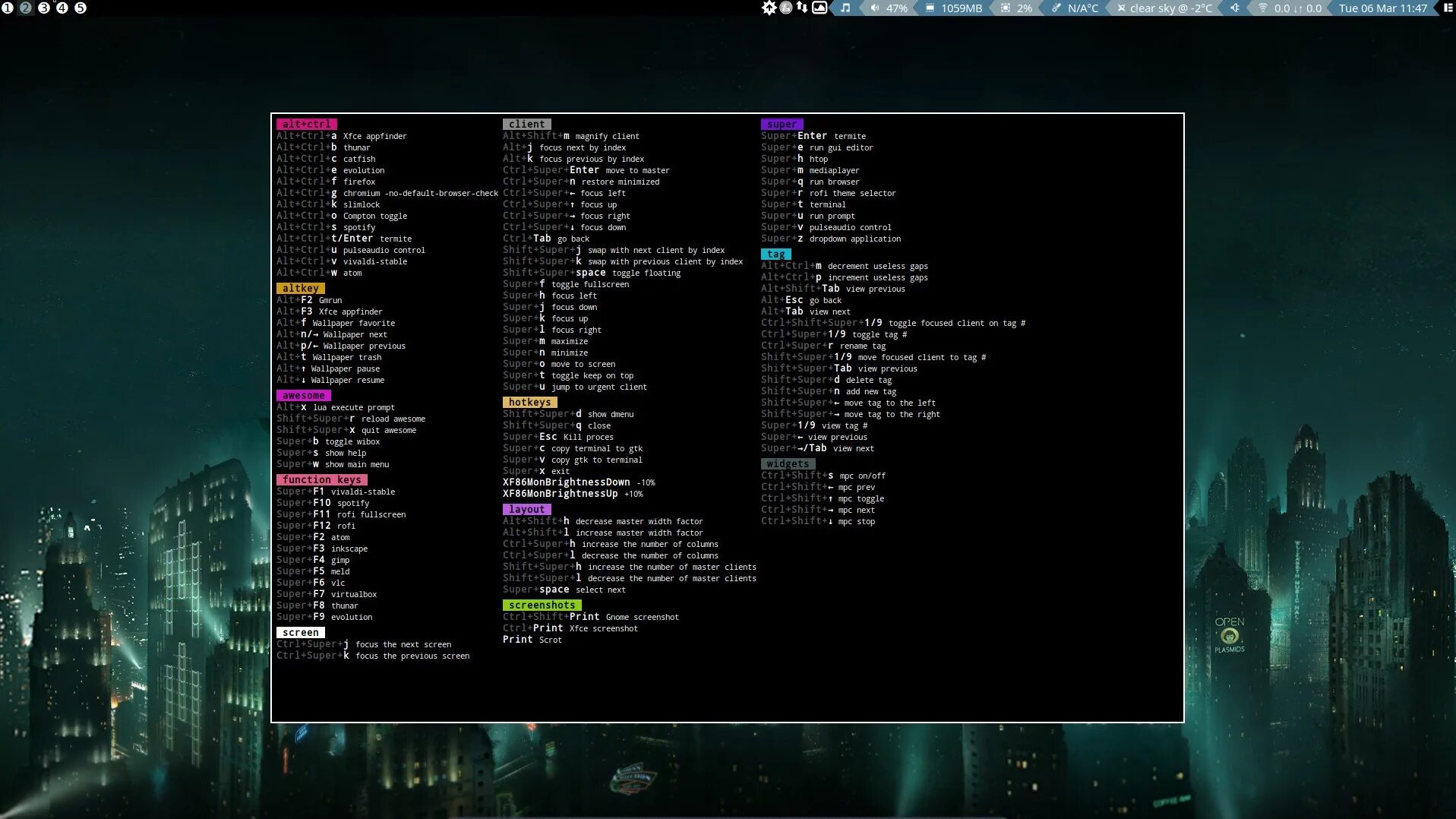Screen dimensions: 1456x819
Task: Open the network arrows tray icon
Action: [802, 8]
